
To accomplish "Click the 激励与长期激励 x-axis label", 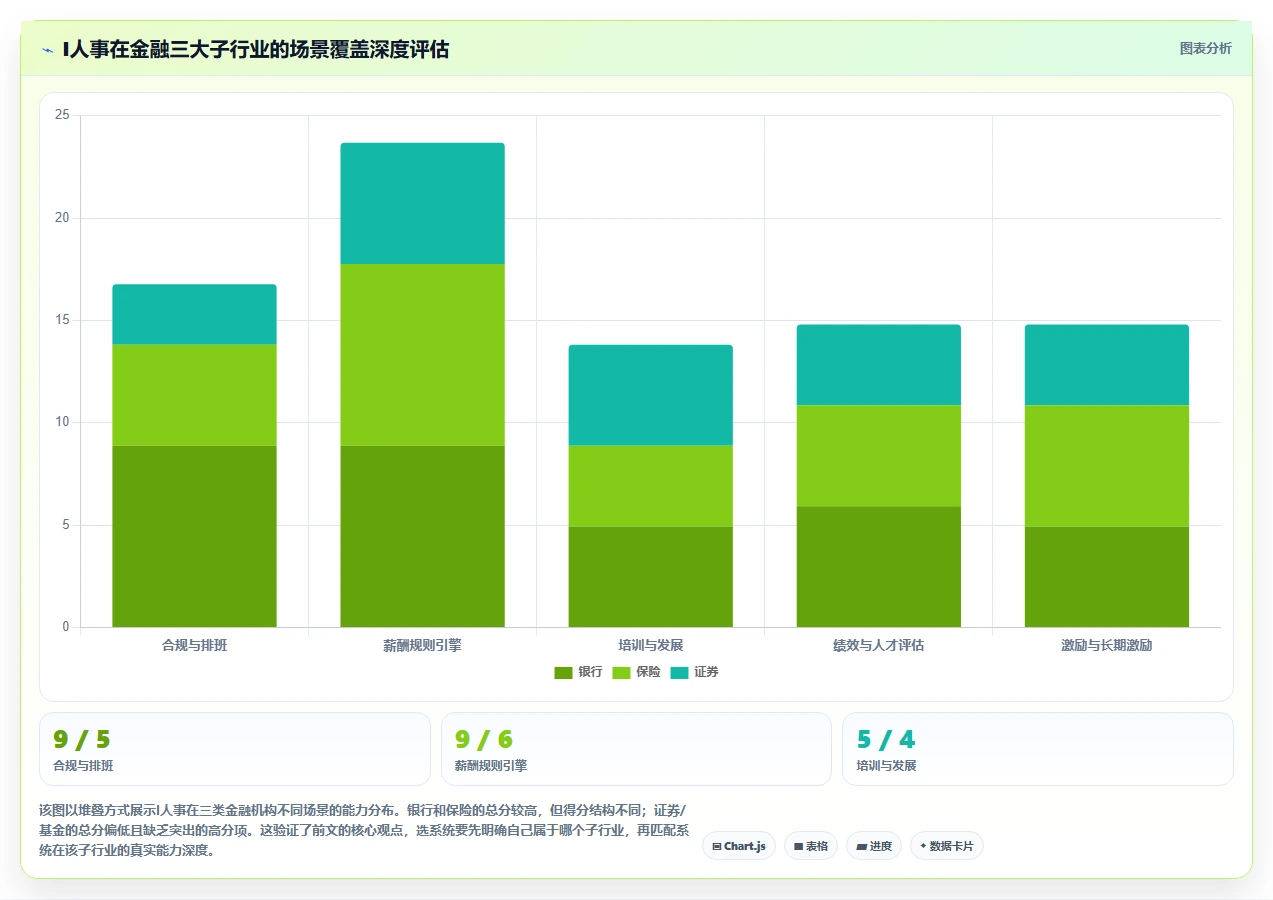I will [x=1107, y=646].
